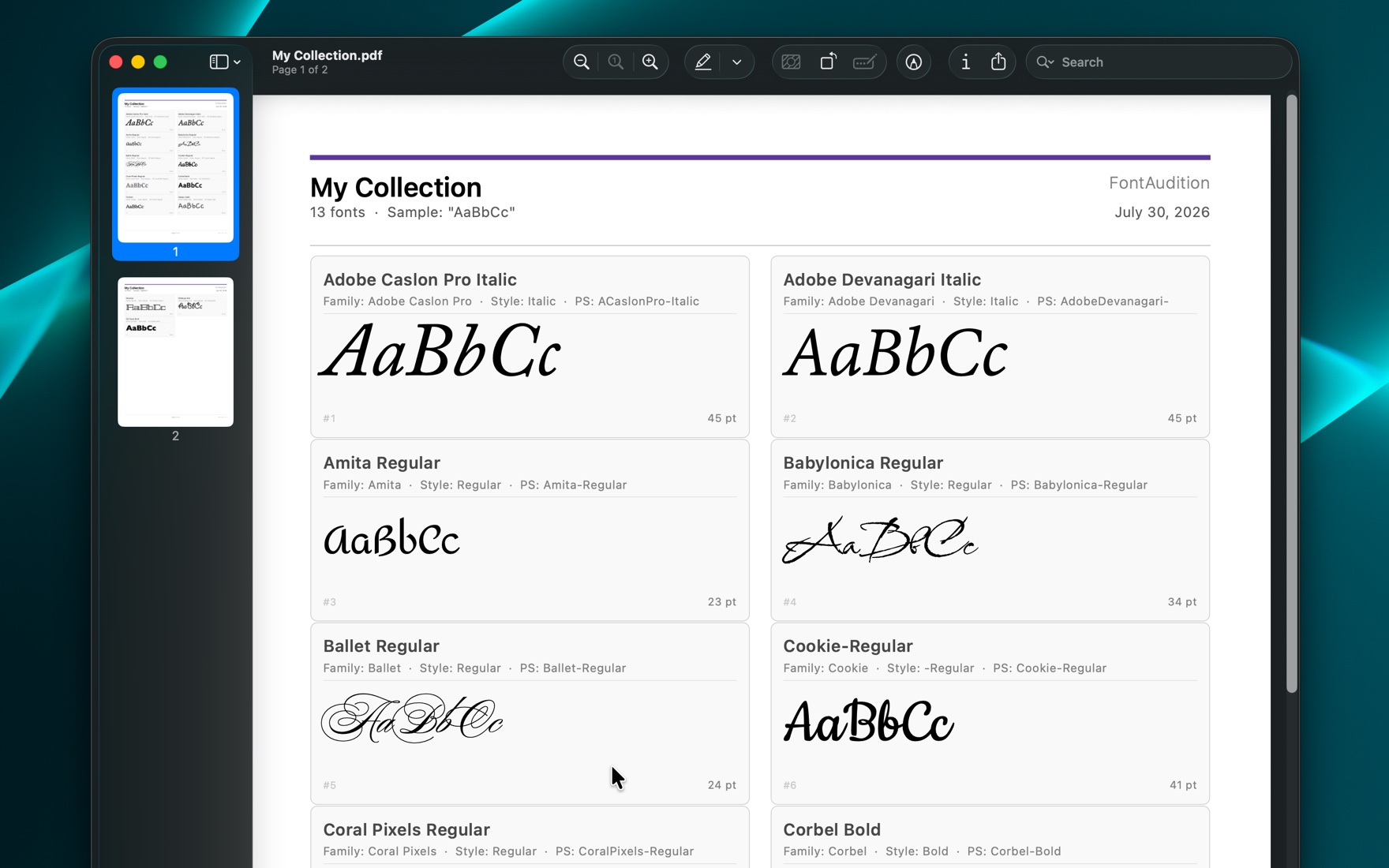Image resolution: width=1389 pixels, height=868 pixels.
Task: Select the page 2 thumbnail
Action: click(x=175, y=352)
